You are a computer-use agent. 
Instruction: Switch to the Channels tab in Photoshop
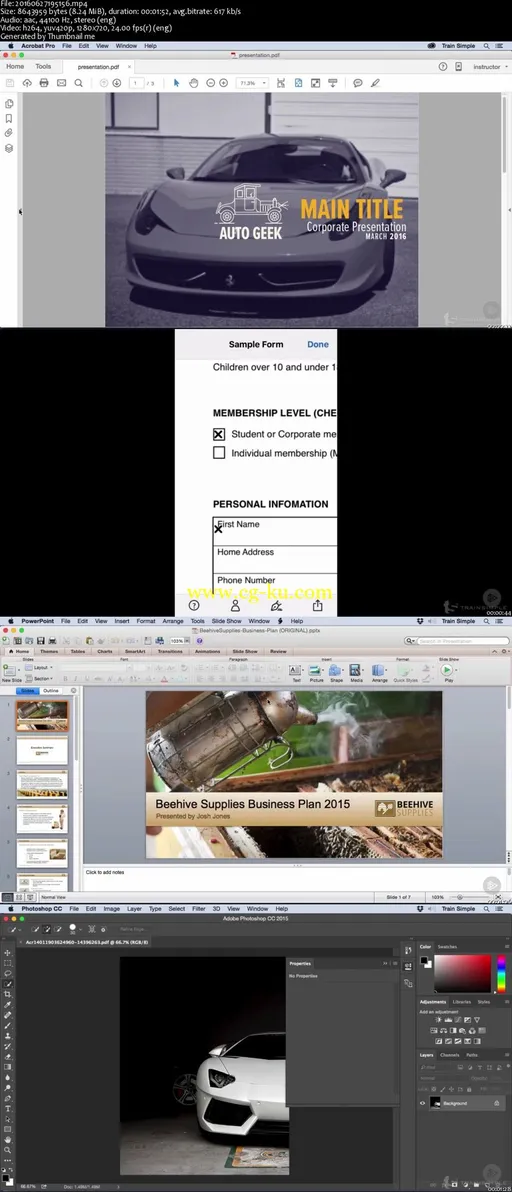coord(449,1054)
